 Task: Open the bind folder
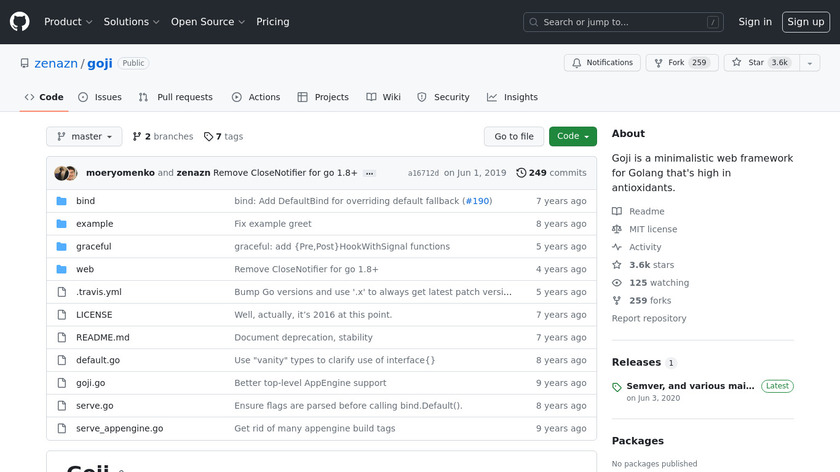pos(85,201)
